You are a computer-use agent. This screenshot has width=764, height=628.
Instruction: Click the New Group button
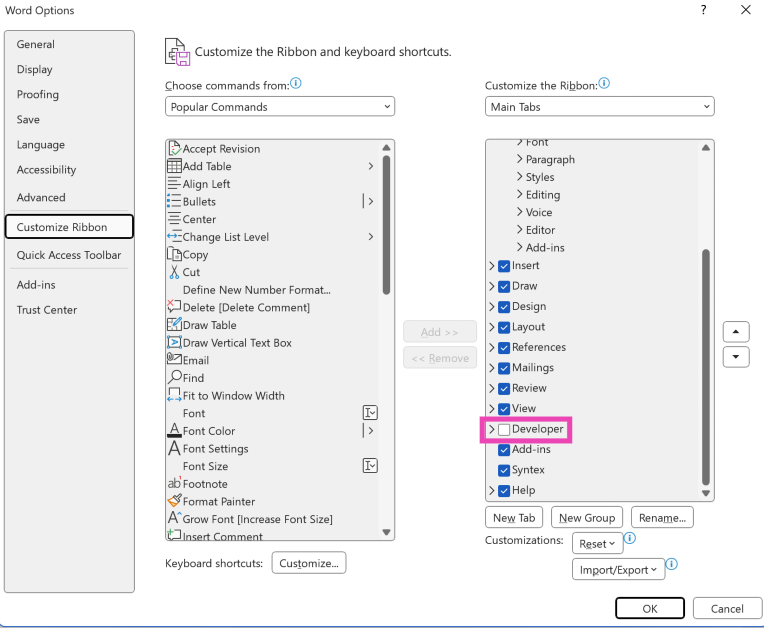[x=586, y=517]
